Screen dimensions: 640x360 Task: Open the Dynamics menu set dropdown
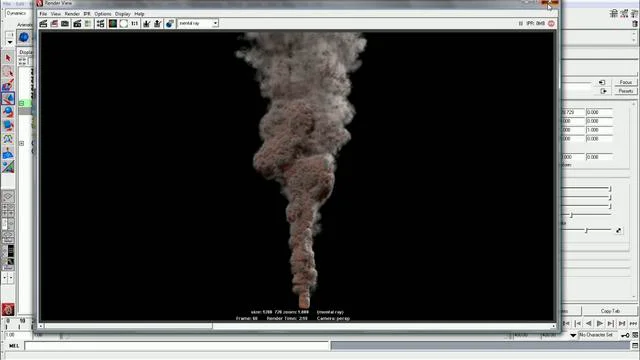point(17,13)
